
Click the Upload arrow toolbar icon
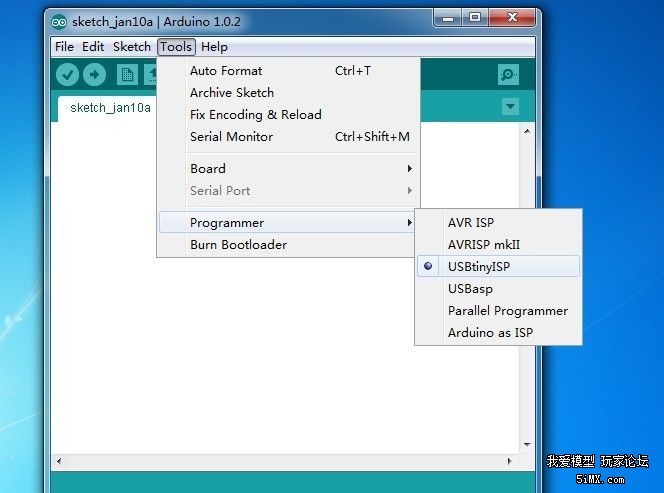[94, 75]
